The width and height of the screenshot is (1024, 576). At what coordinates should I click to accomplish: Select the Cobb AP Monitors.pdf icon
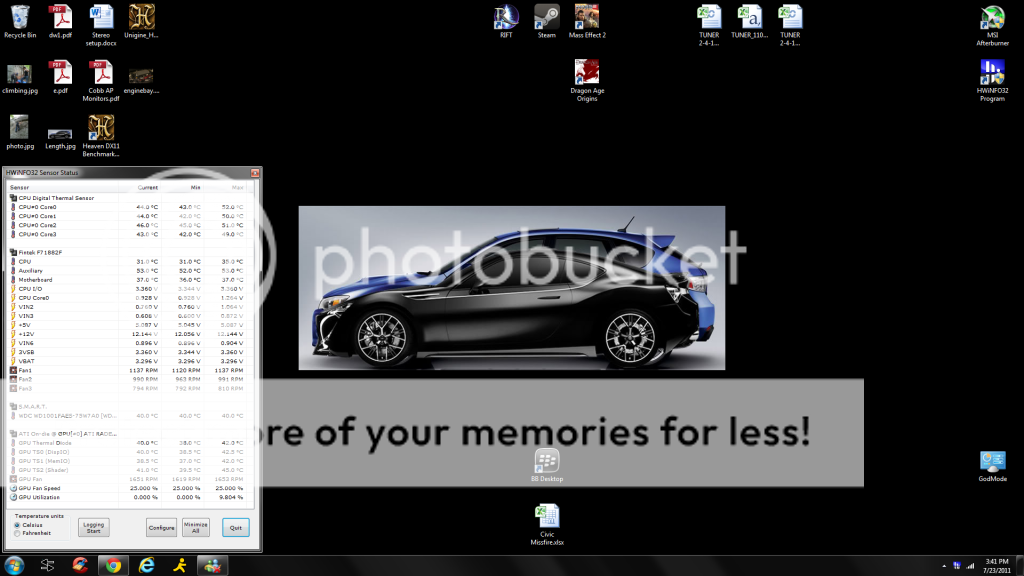point(101,81)
